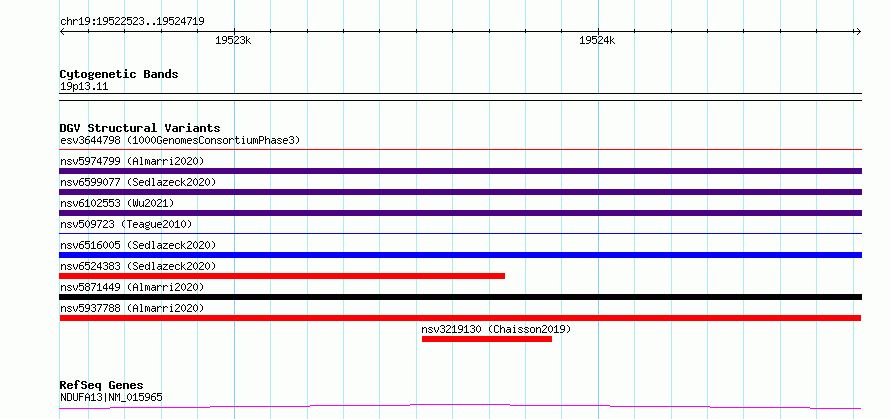Open the nsv5937788 (Almarri2020) label

click(x=132, y=308)
